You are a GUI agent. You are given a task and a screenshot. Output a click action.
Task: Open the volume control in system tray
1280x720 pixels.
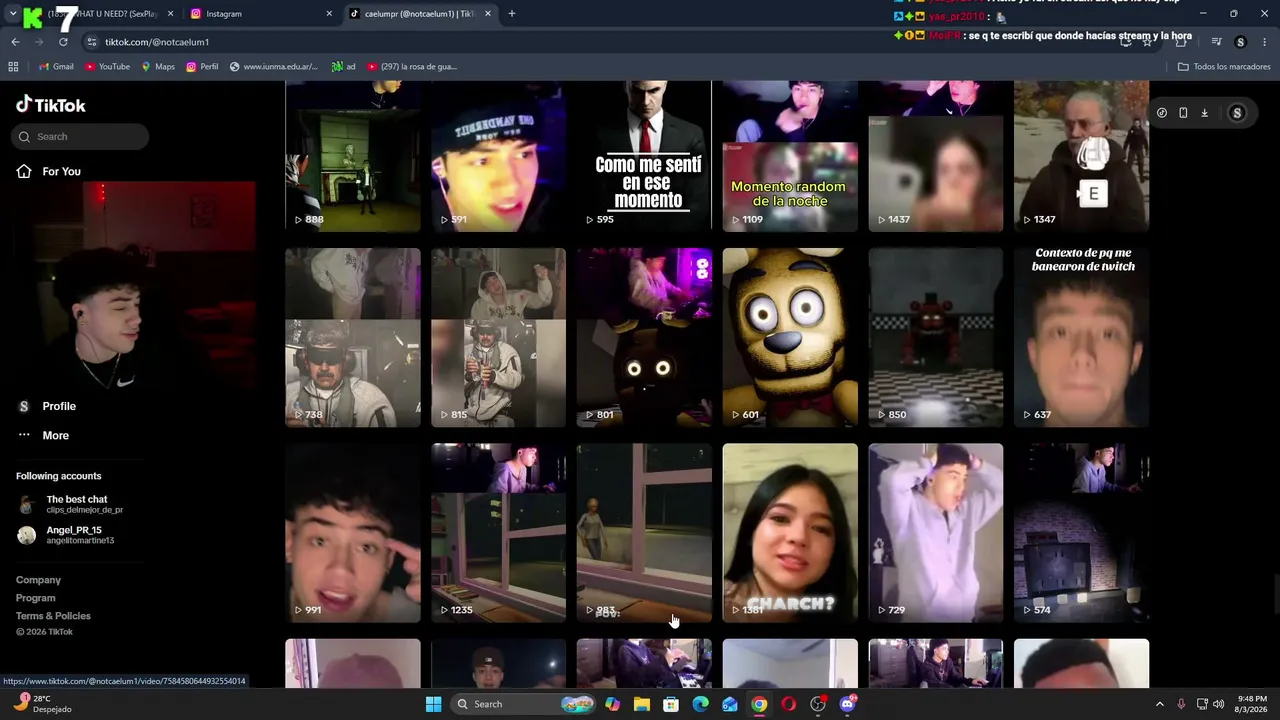[1218, 704]
